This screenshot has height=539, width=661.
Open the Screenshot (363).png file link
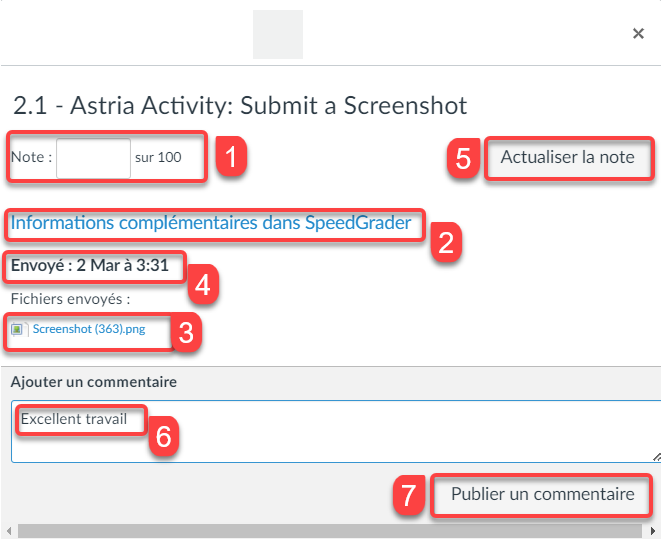[89, 329]
